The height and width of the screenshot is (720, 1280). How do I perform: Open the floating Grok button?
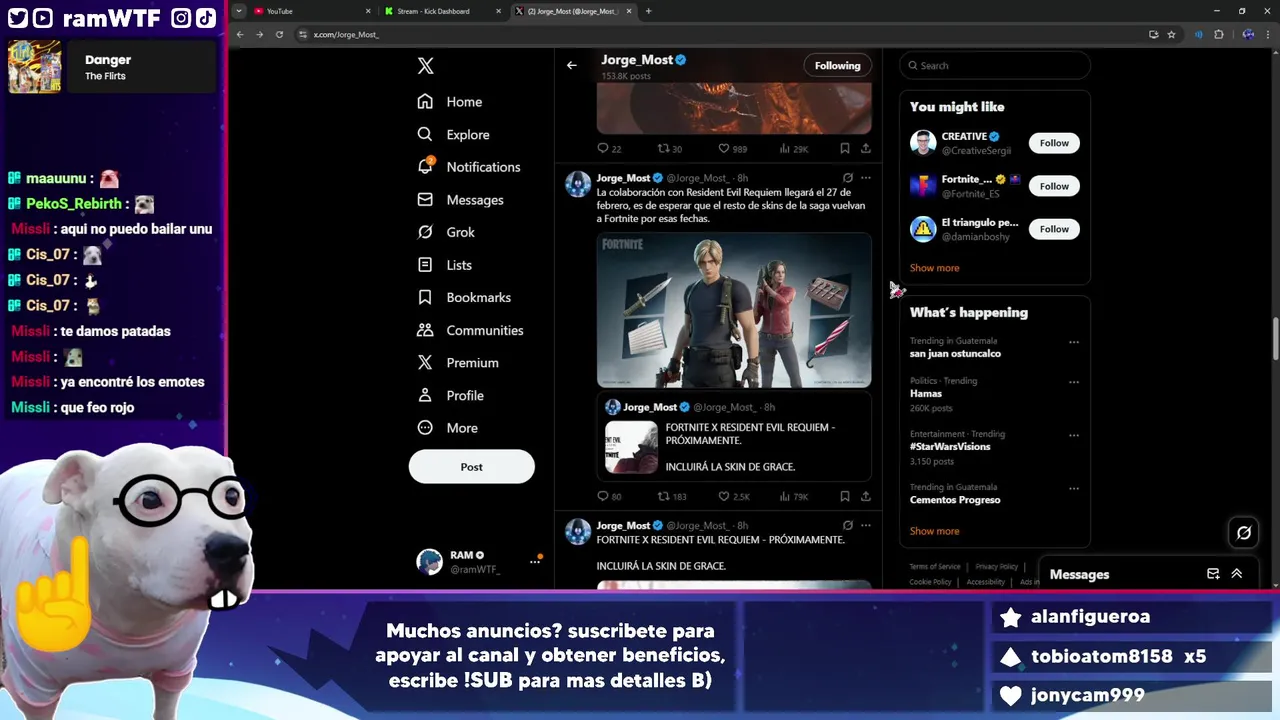coord(1244,533)
